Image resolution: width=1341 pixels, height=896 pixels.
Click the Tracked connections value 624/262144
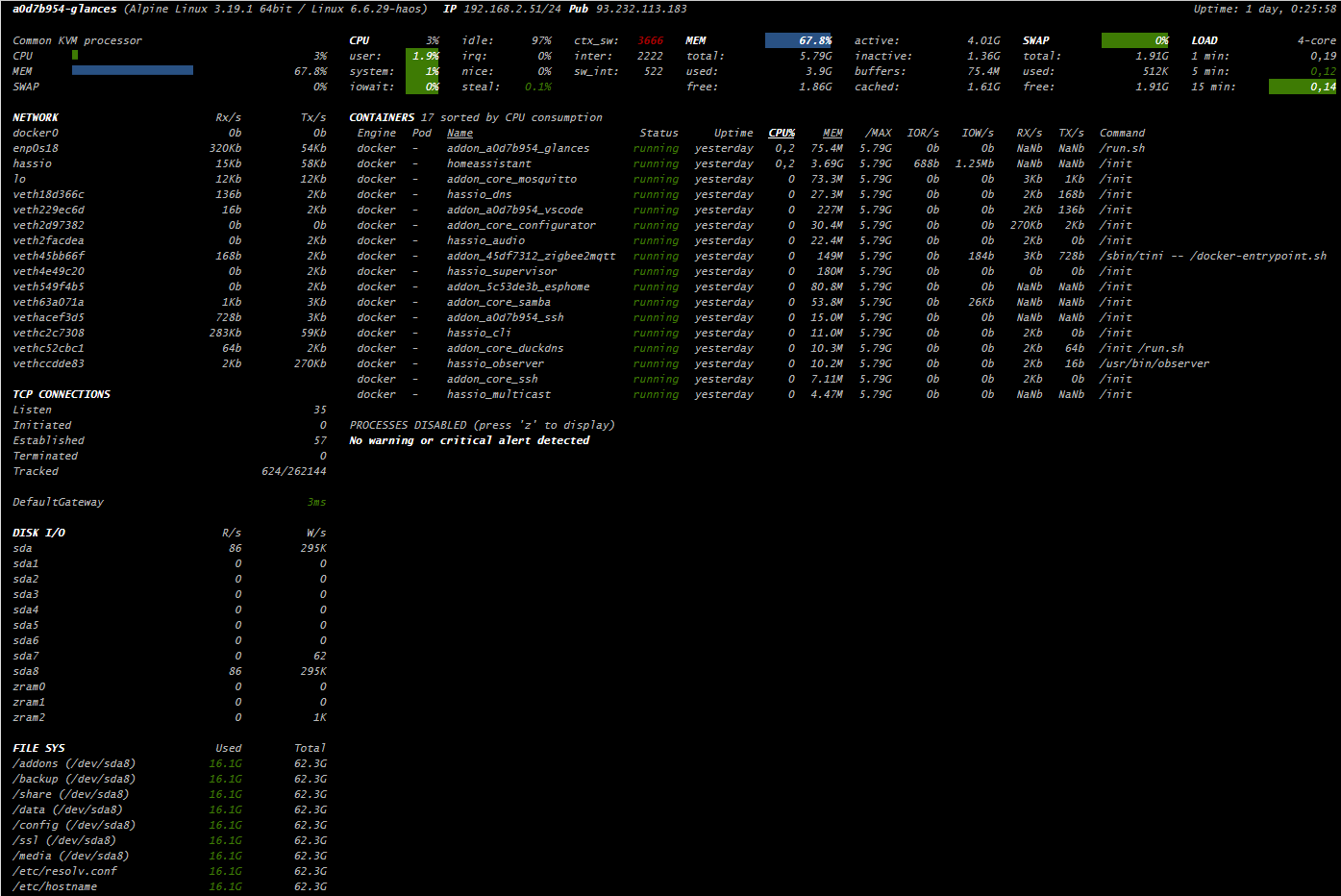(x=294, y=471)
